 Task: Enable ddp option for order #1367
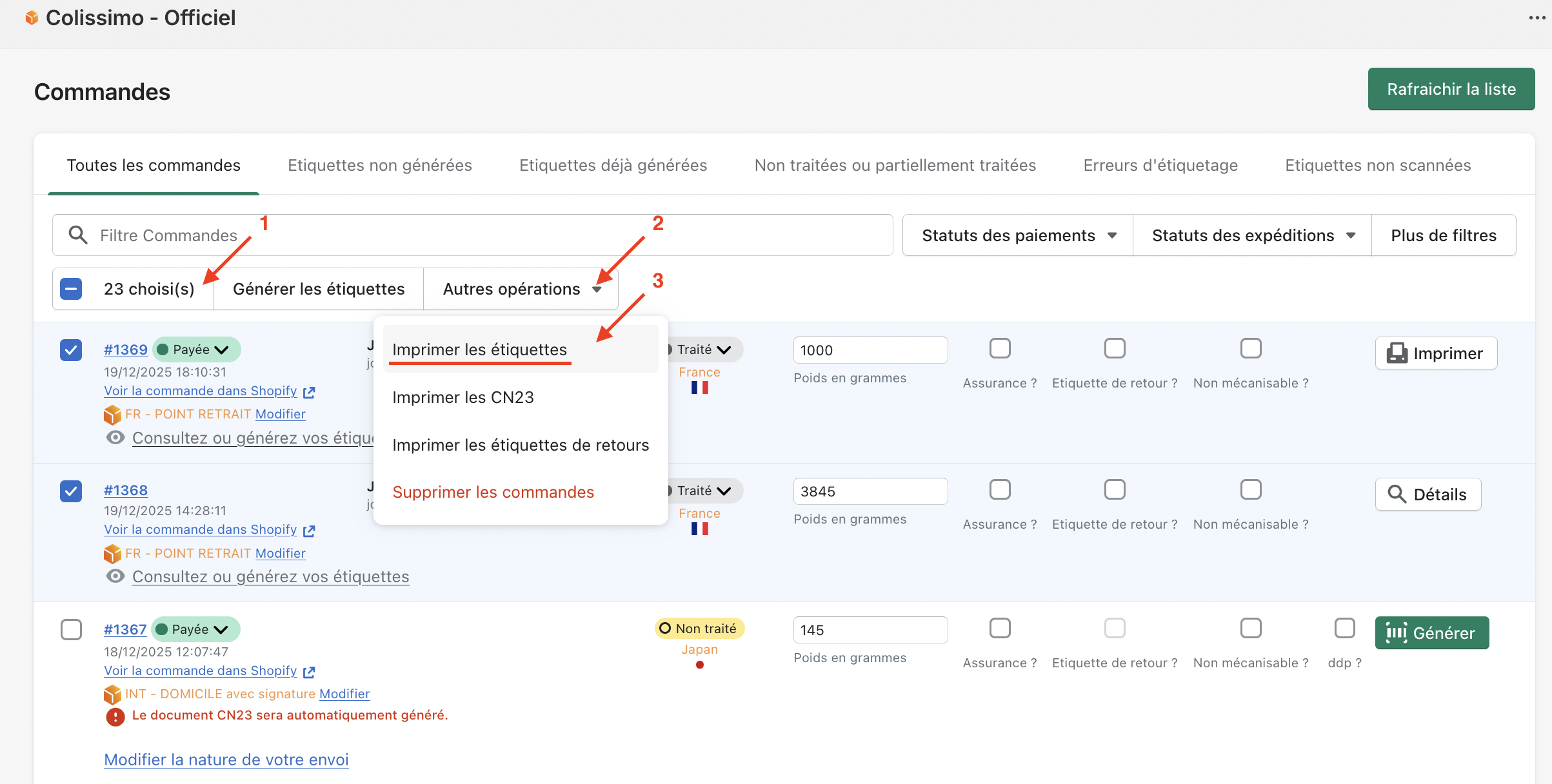tap(1344, 628)
